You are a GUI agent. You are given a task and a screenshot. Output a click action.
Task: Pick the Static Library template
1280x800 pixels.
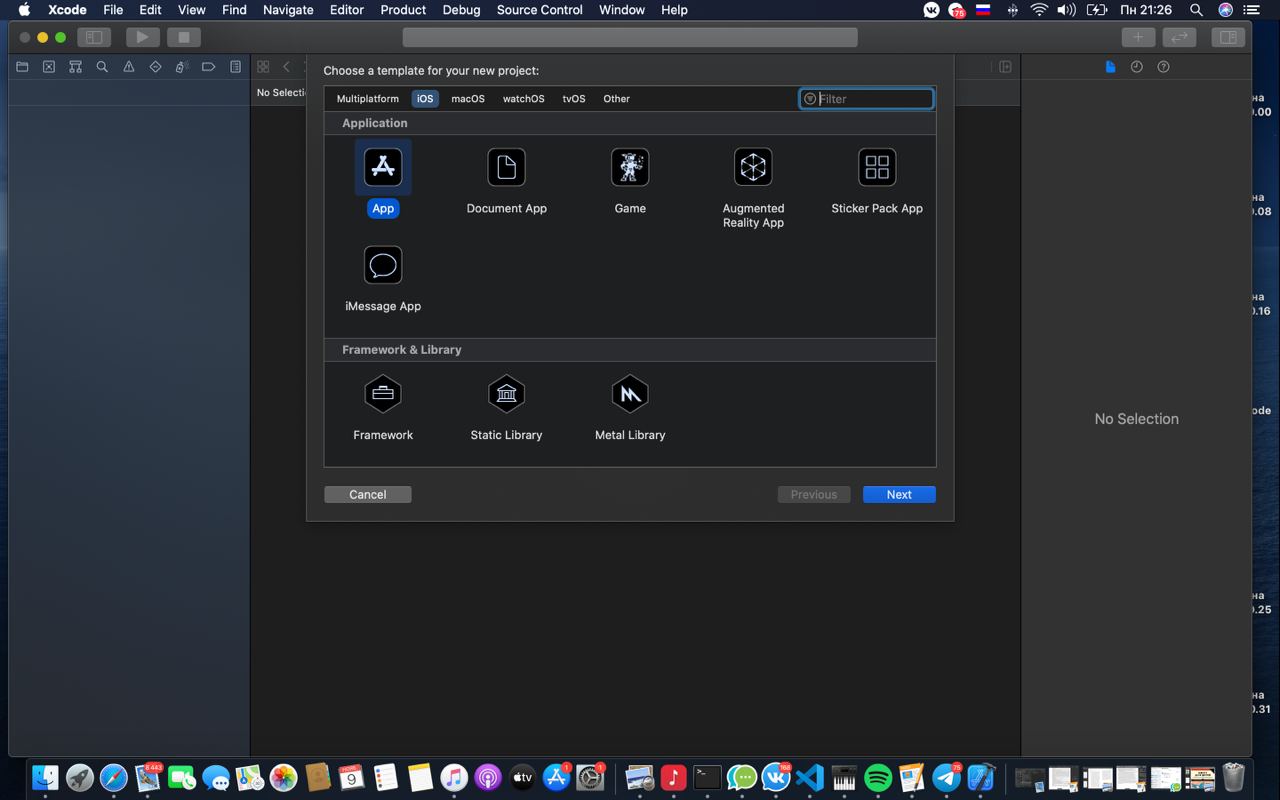[506, 394]
